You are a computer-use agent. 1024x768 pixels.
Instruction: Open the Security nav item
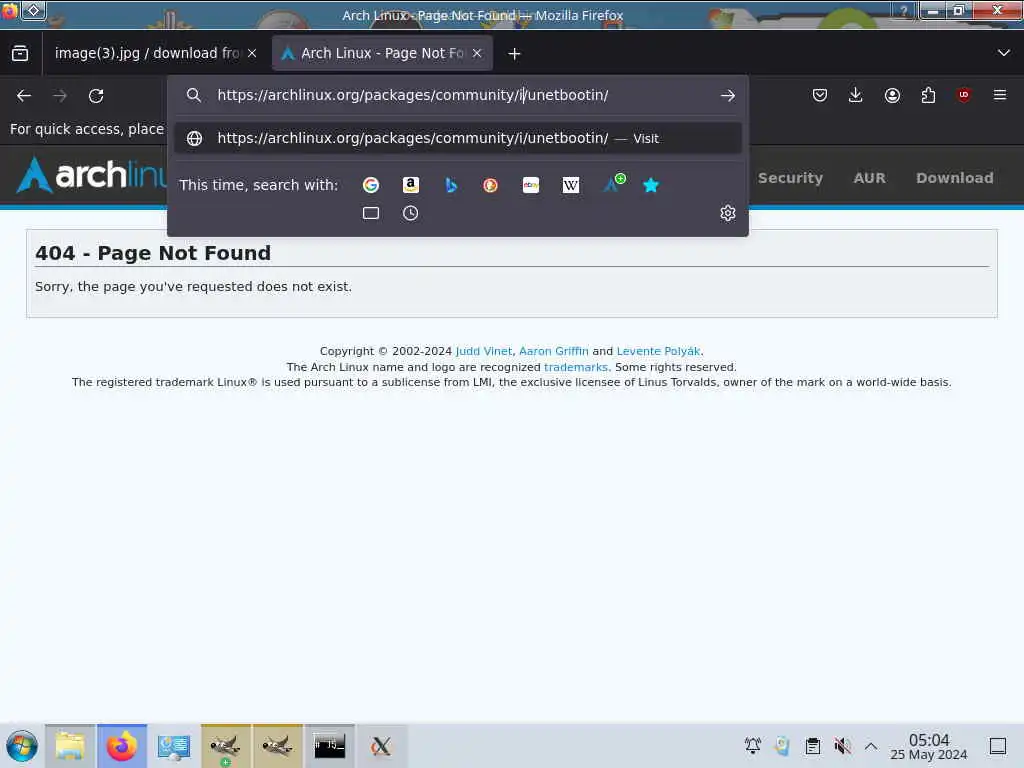click(790, 178)
